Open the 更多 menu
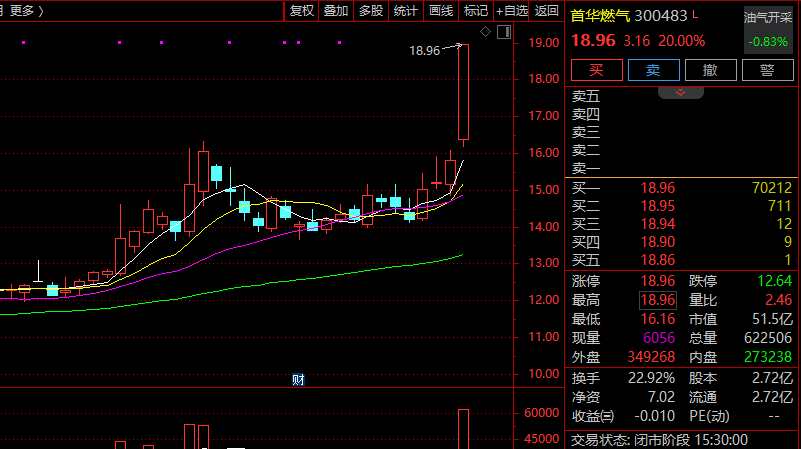This screenshot has height=449, width=801. (27, 11)
